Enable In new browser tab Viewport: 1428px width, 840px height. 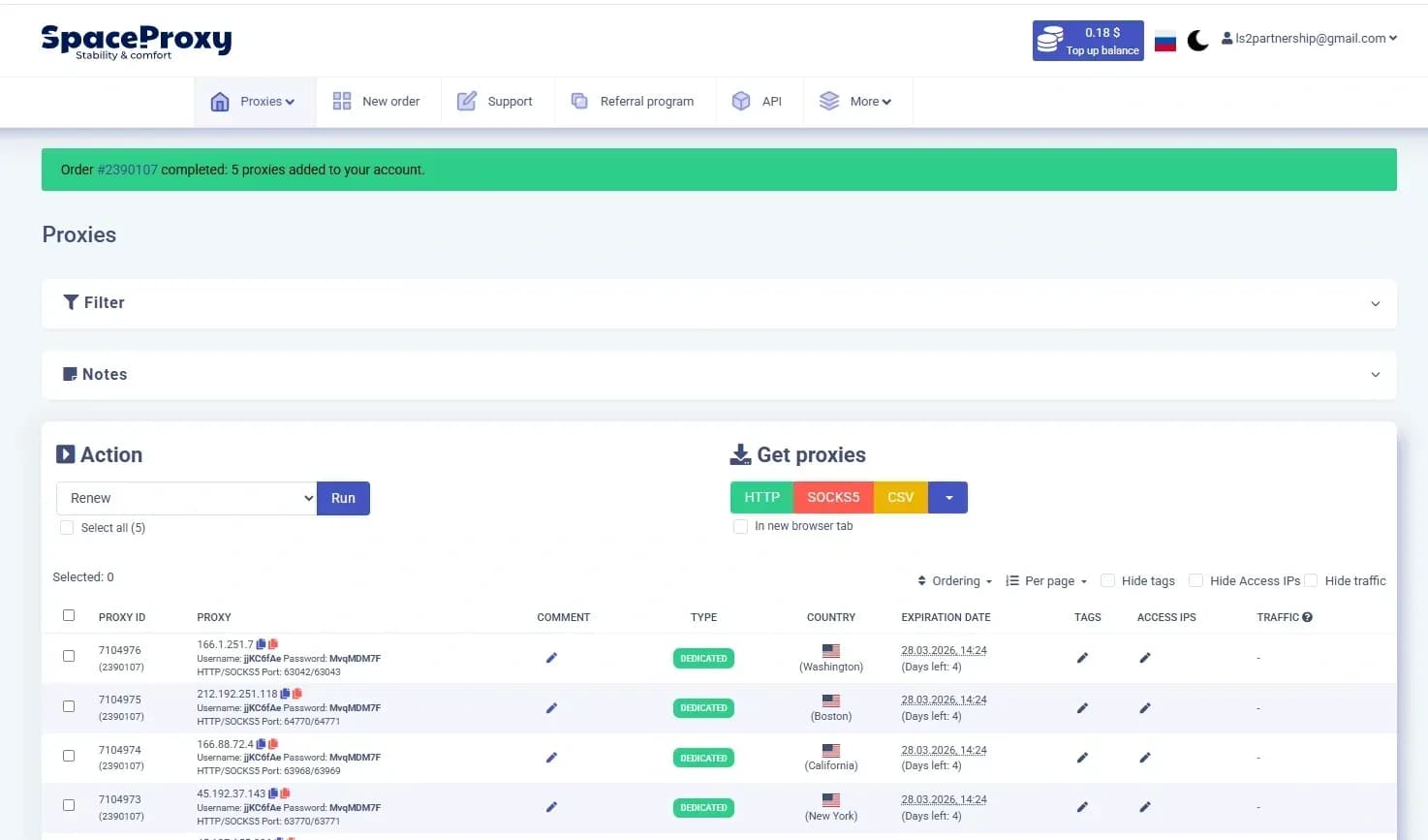click(740, 525)
